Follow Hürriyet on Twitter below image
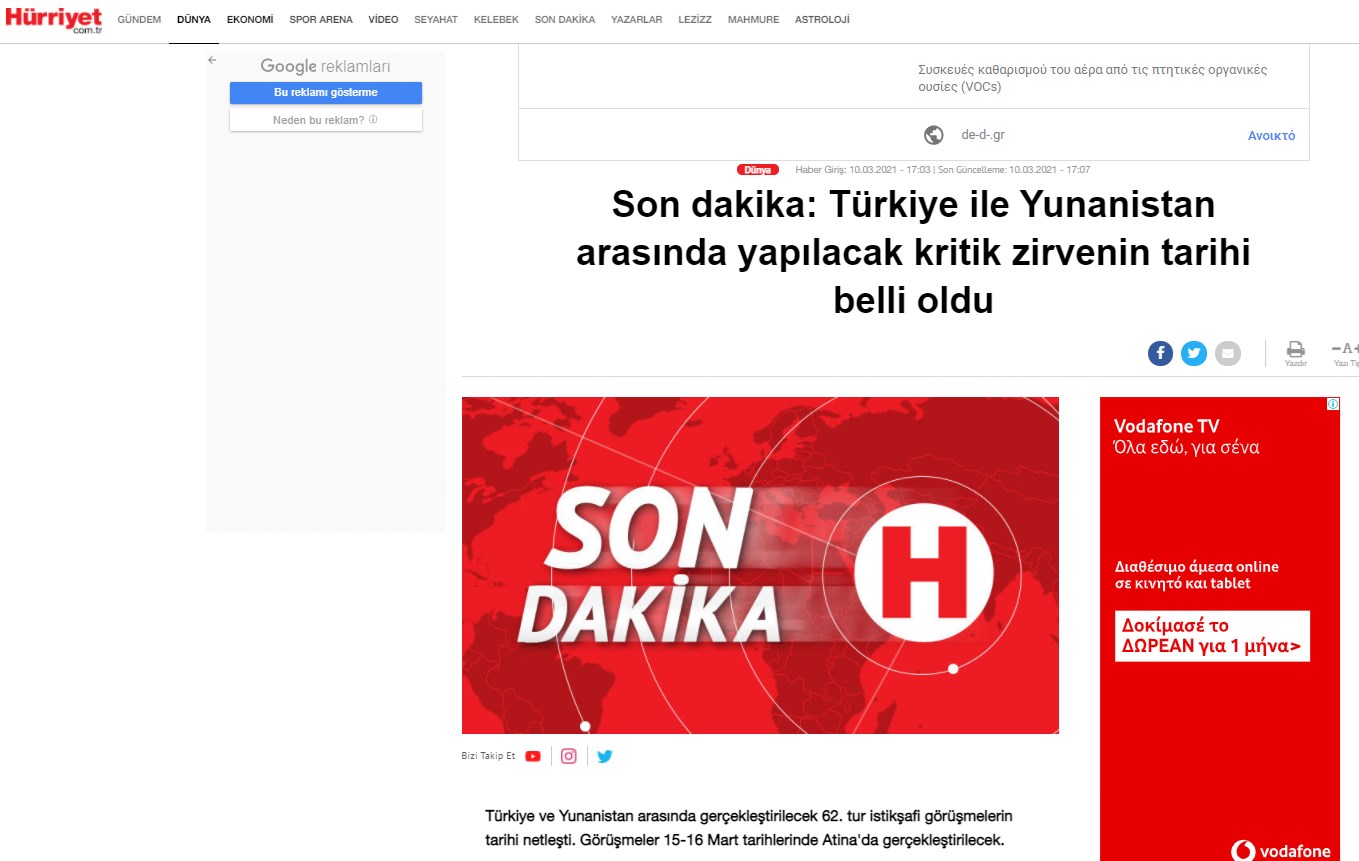Image resolution: width=1359 pixels, height=861 pixels. pyautogui.click(x=604, y=756)
